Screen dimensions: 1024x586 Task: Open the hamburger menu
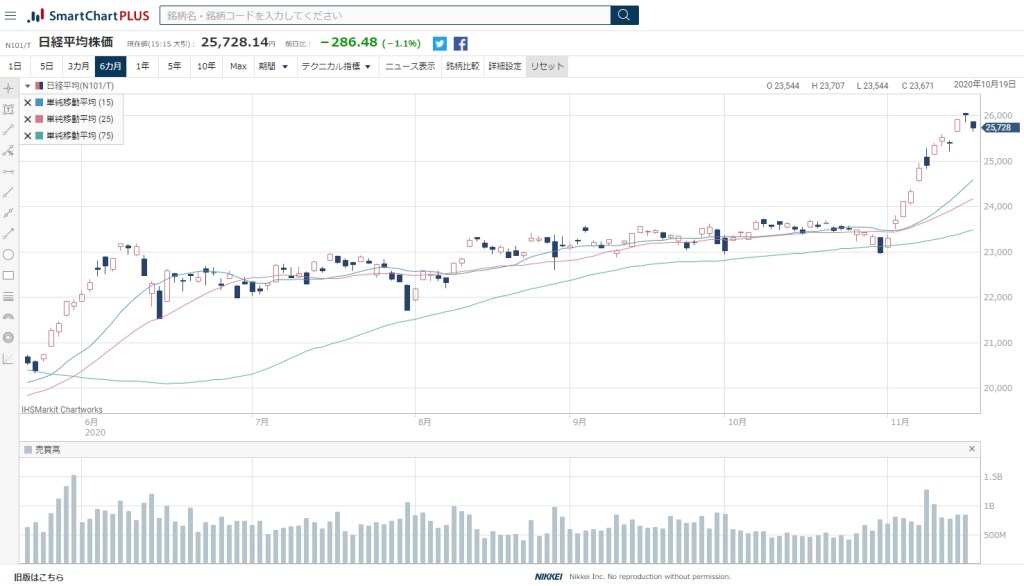(10, 16)
